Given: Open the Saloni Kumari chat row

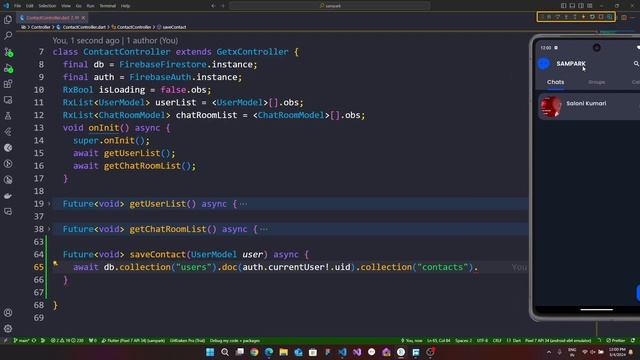Looking at the screenshot, I should click(x=589, y=106).
